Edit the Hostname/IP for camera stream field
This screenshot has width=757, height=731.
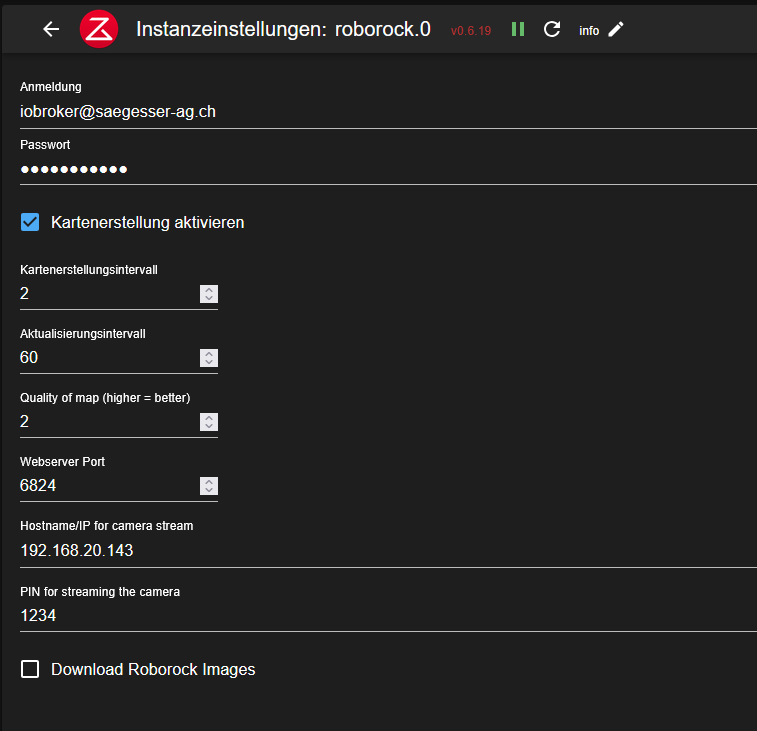pos(380,550)
